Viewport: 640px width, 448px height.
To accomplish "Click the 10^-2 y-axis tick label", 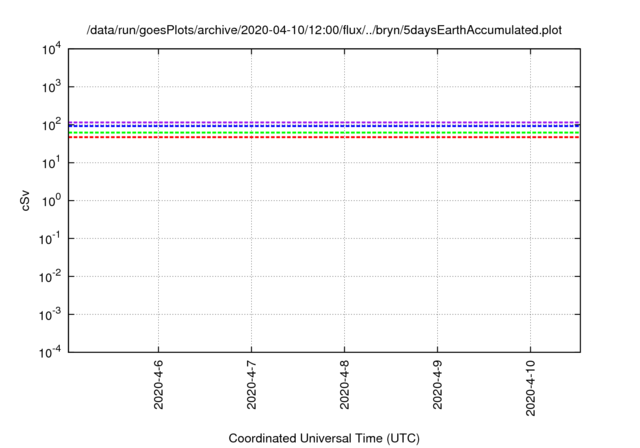I will 50,277.
